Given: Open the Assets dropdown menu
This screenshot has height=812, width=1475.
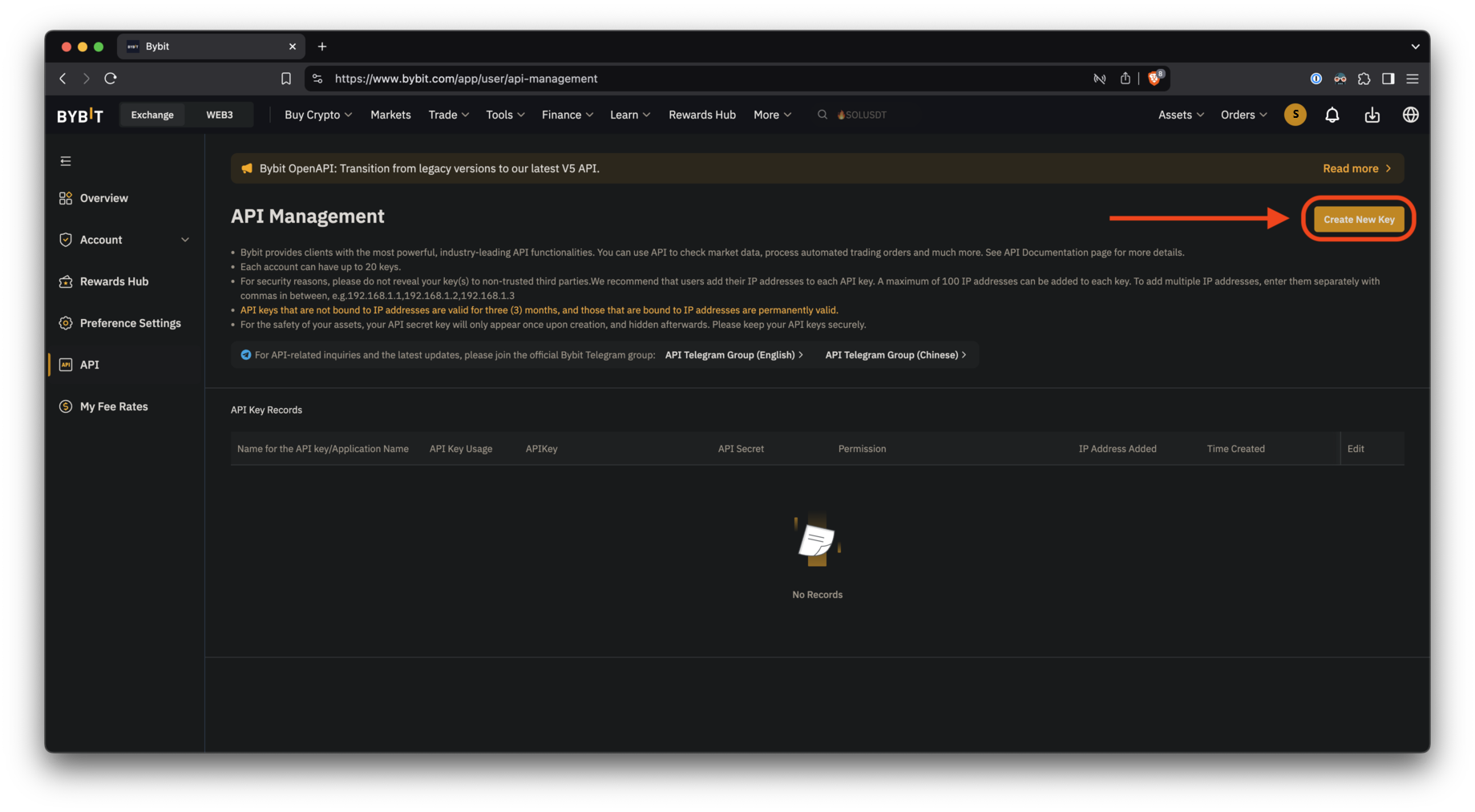Looking at the screenshot, I should [x=1180, y=115].
